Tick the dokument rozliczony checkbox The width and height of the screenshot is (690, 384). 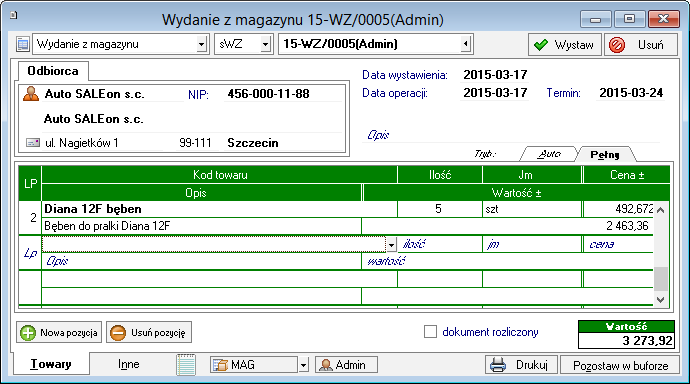point(430,332)
